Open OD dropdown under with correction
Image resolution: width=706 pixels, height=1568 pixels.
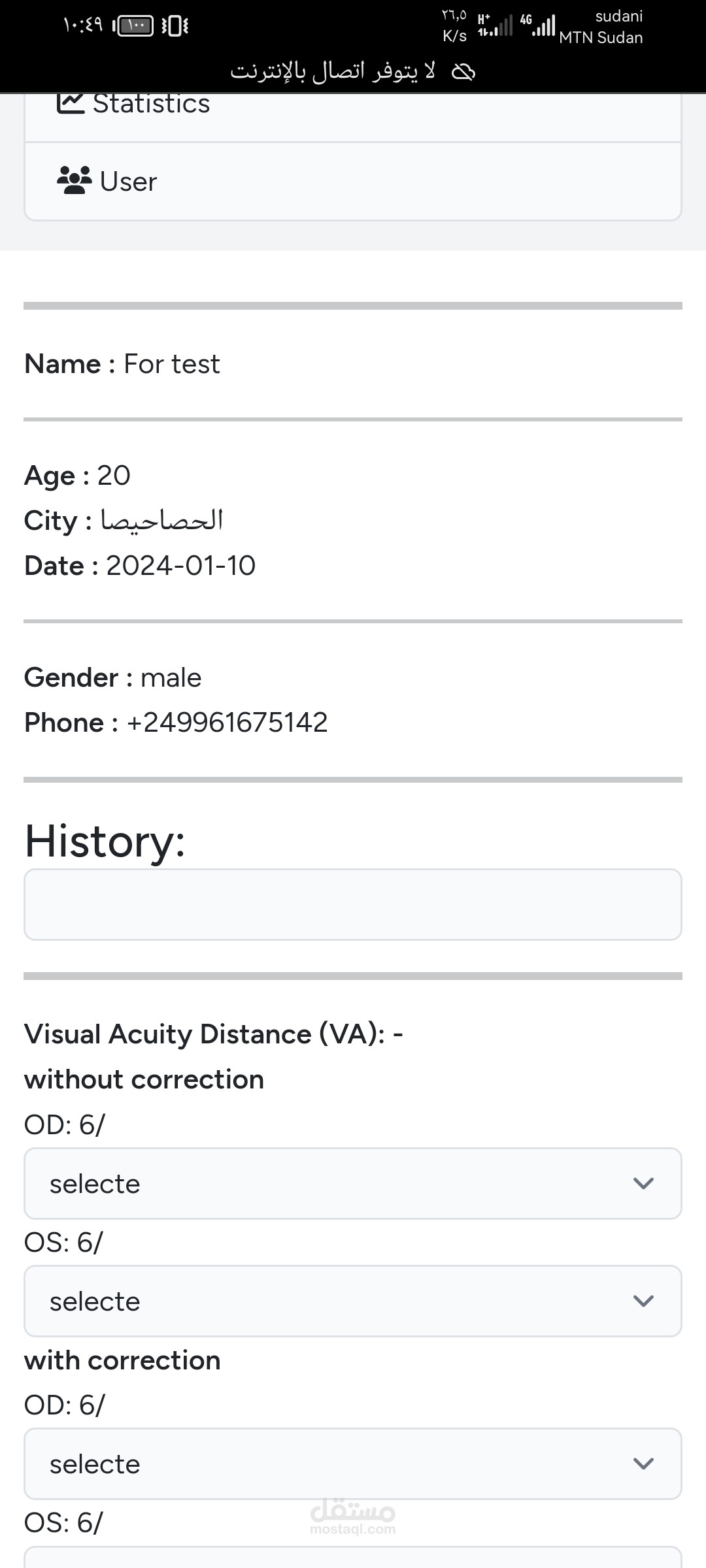point(353,1463)
